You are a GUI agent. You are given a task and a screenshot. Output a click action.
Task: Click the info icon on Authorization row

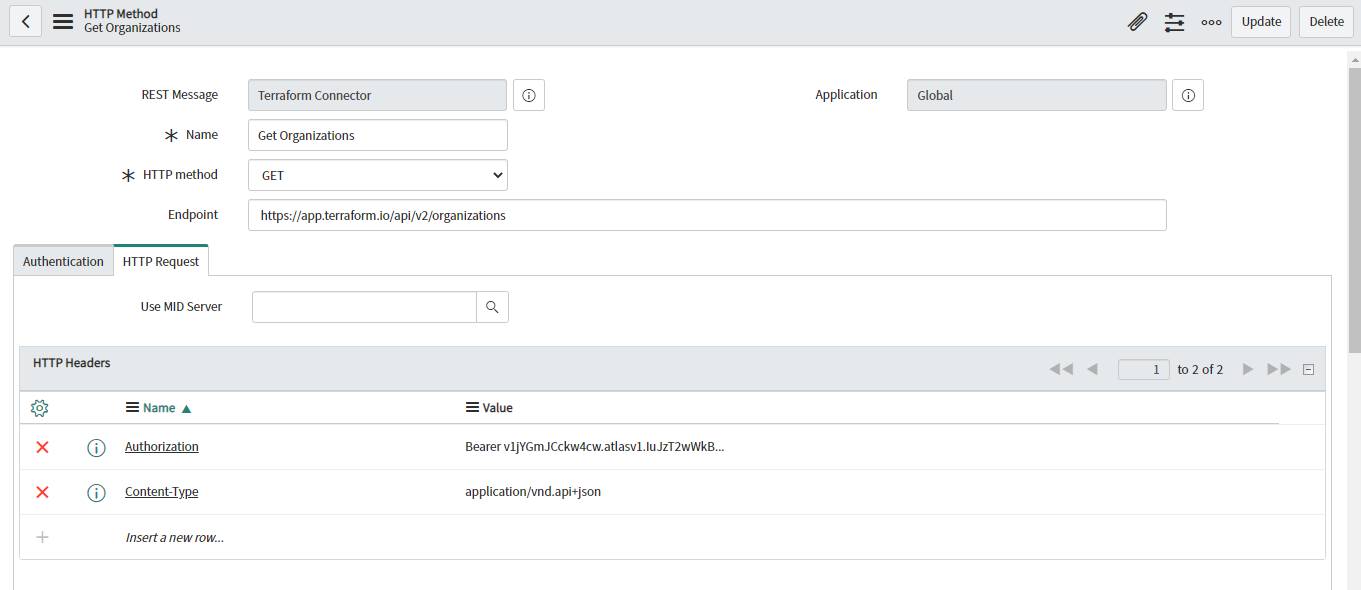96,447
